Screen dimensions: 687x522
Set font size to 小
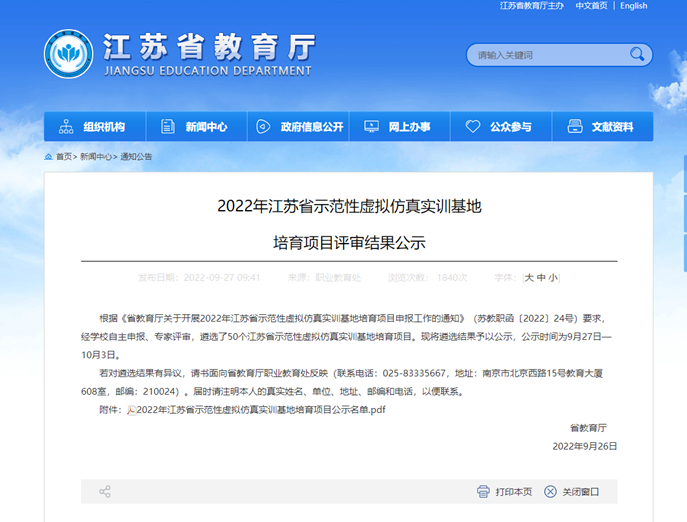tap(553, 277)
